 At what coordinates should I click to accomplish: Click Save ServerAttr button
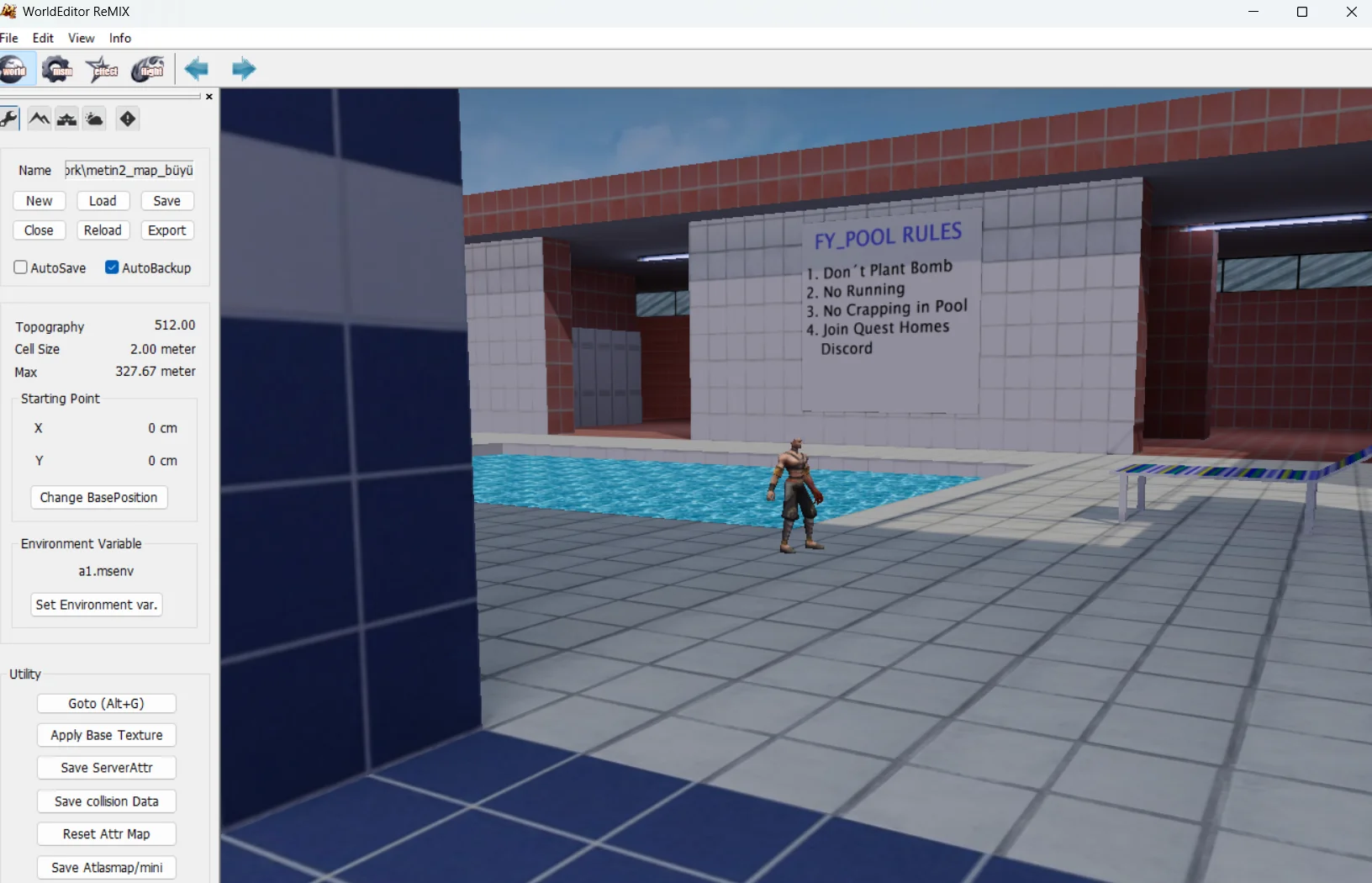pyautogui.click(x=107, y=768)
